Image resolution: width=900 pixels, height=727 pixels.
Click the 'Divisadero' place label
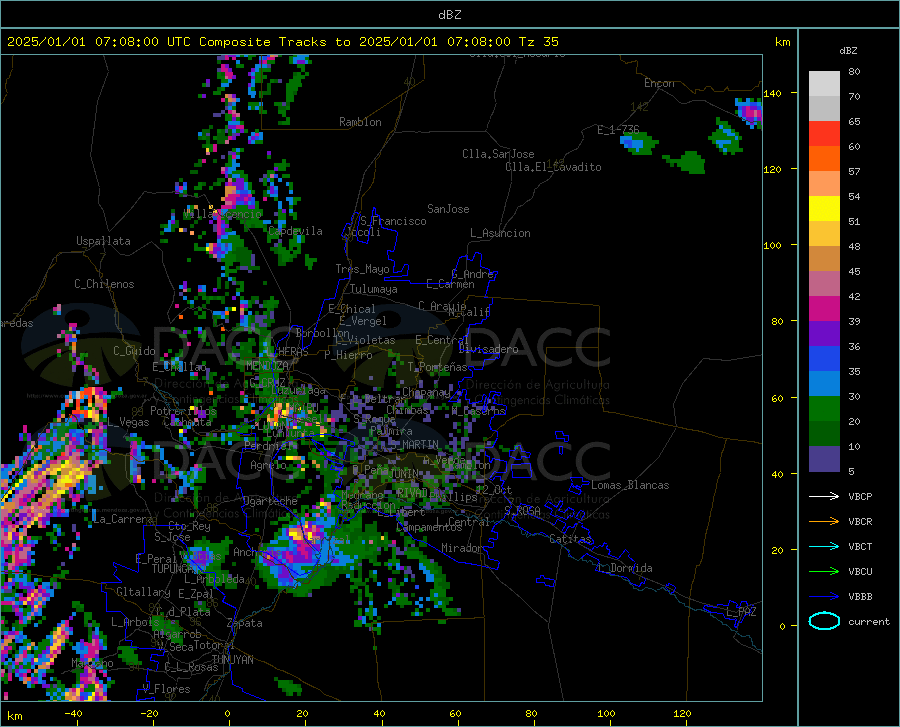pos(488,349)
